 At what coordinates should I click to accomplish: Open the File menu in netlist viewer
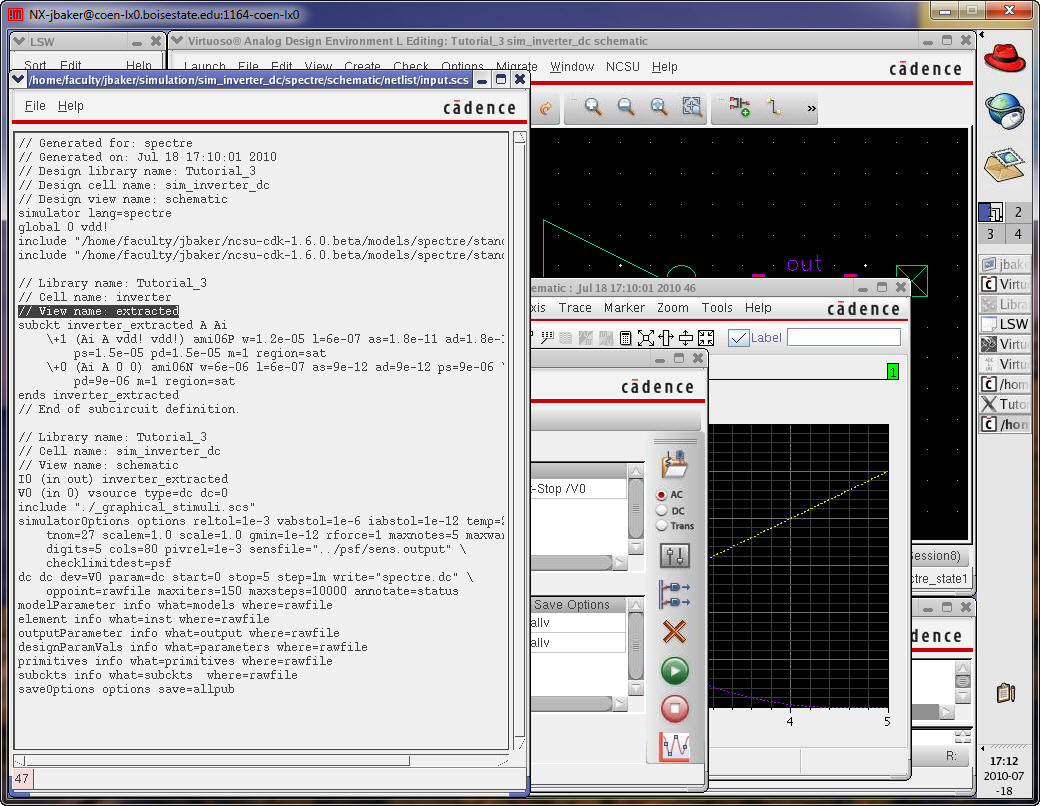click(35, 106)
